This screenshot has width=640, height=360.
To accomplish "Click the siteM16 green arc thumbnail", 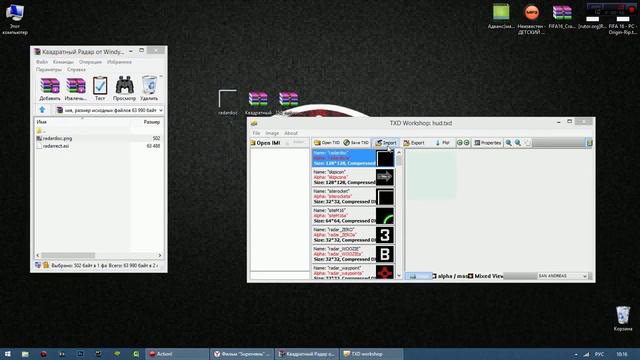I will pyautogui.click(x=384, y=216).
